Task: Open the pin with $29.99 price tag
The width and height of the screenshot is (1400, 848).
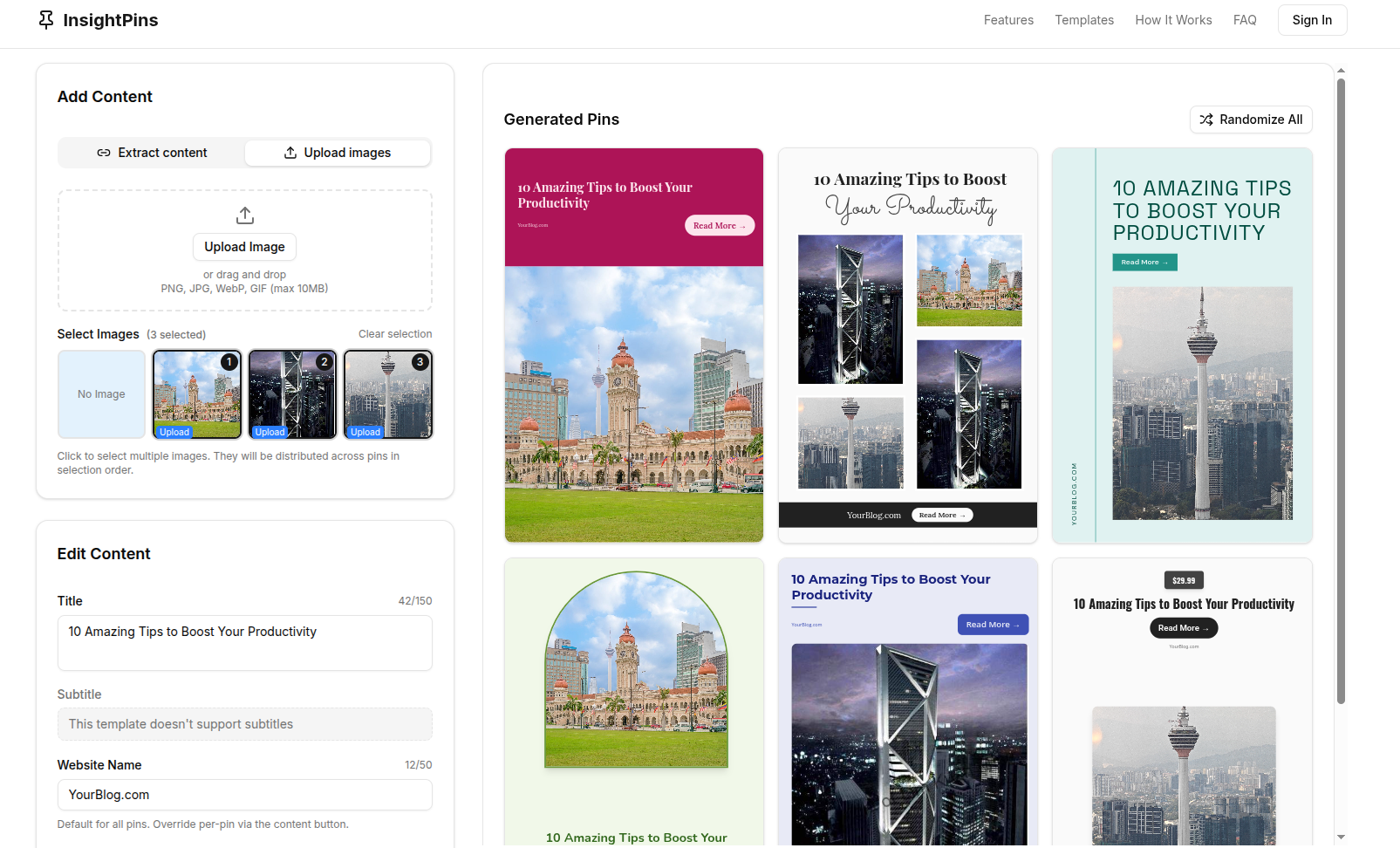Action: tap(1182, 702)
